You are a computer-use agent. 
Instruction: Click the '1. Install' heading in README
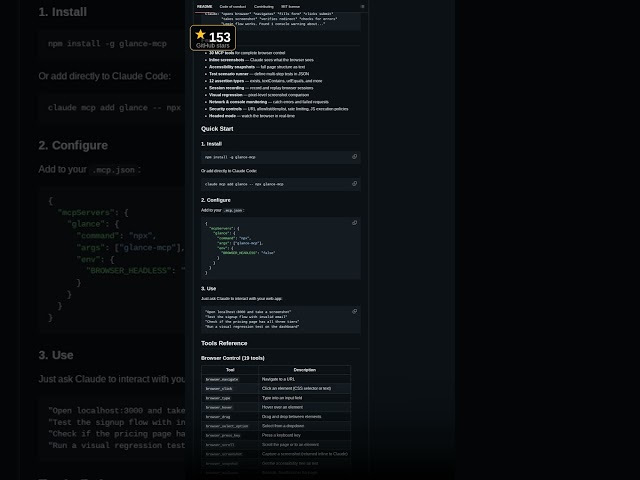(211, 144)
